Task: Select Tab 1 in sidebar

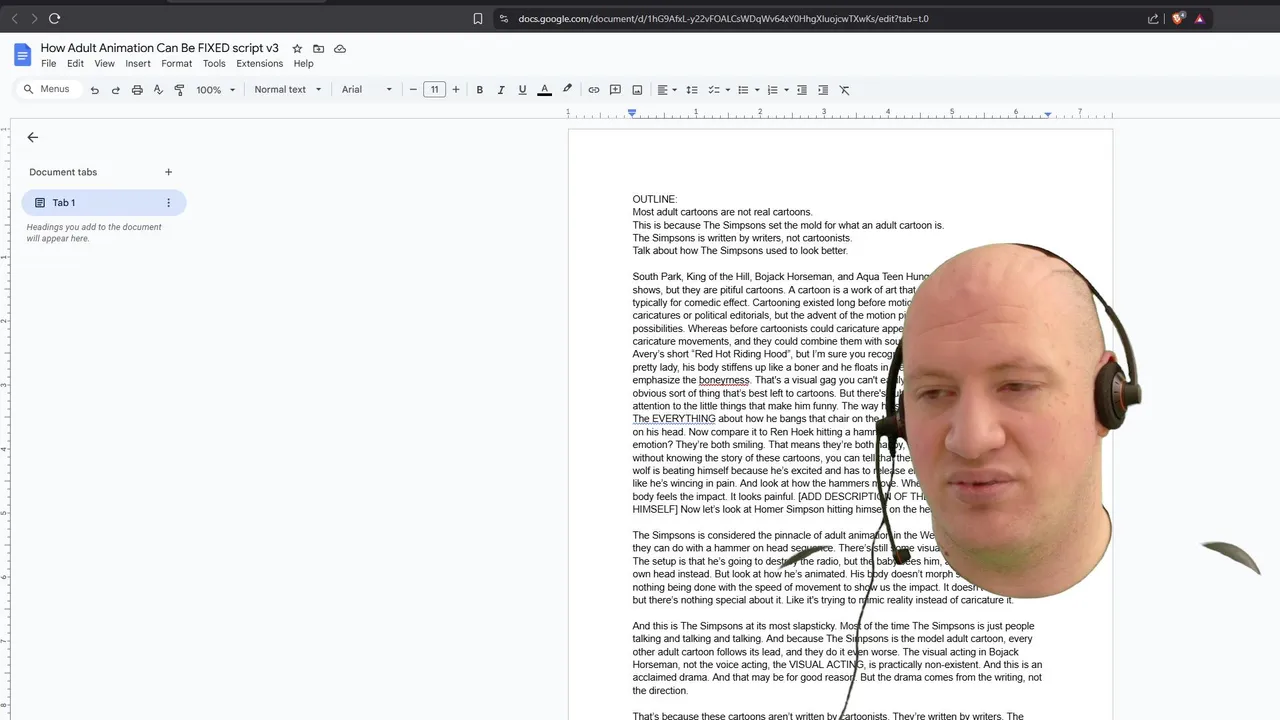Action: coord(103,203)
